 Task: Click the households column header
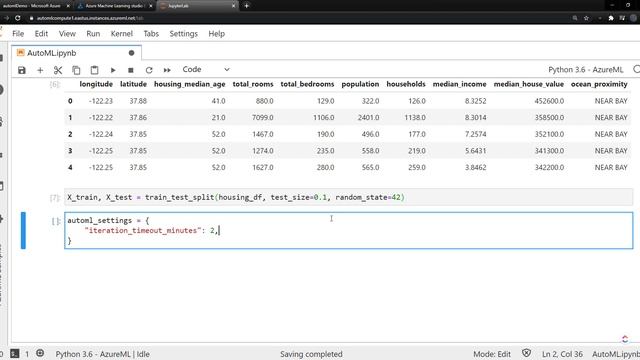406,84
